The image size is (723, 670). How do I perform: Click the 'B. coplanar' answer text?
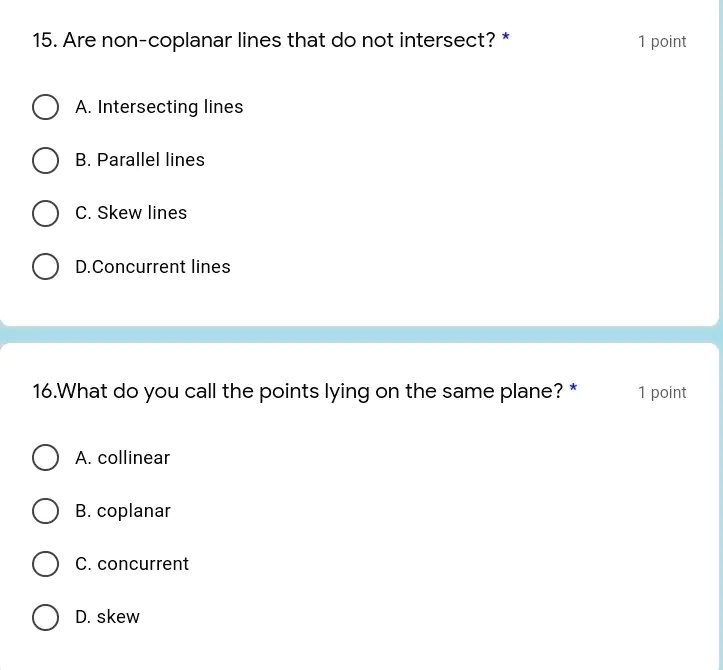(x=123, y=511)
